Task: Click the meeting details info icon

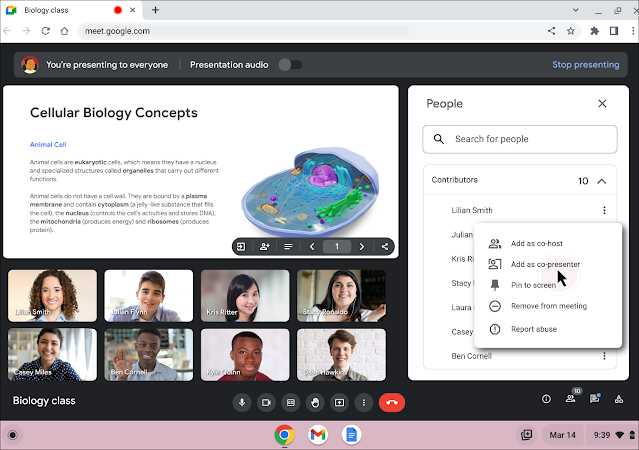Action: (546, 399)
